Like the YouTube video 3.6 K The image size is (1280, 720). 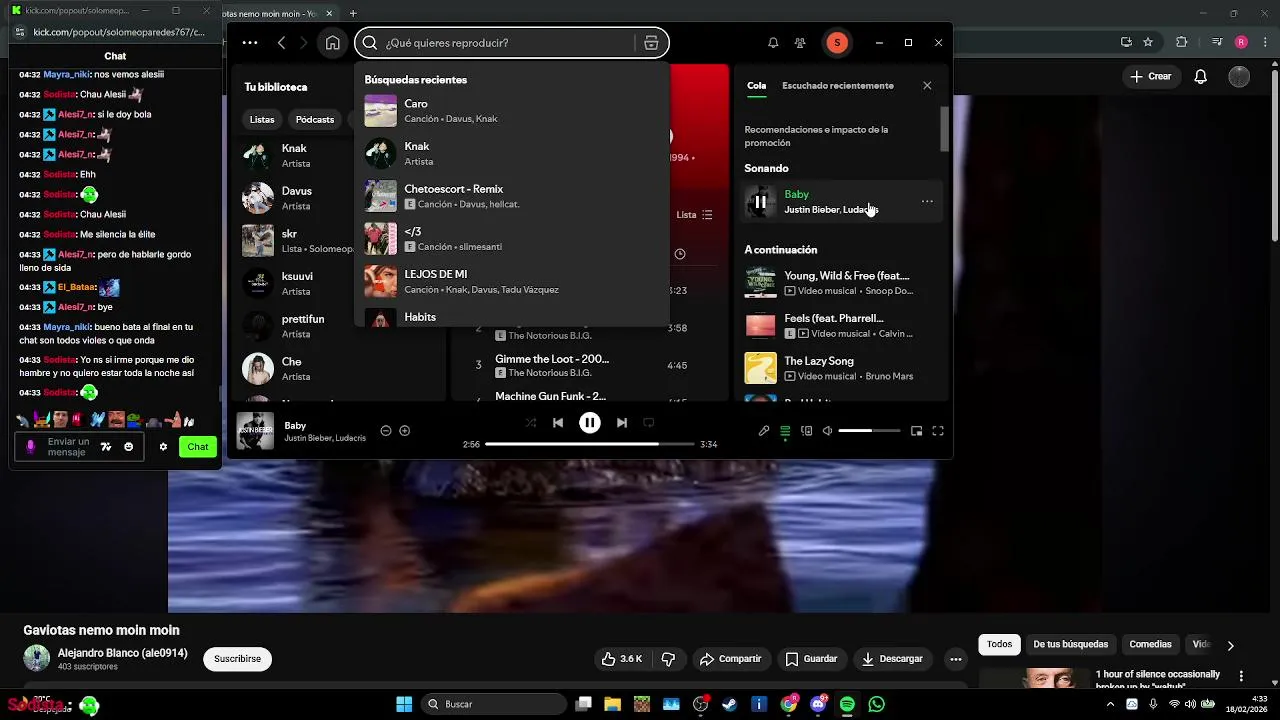[x=621, y=659]
